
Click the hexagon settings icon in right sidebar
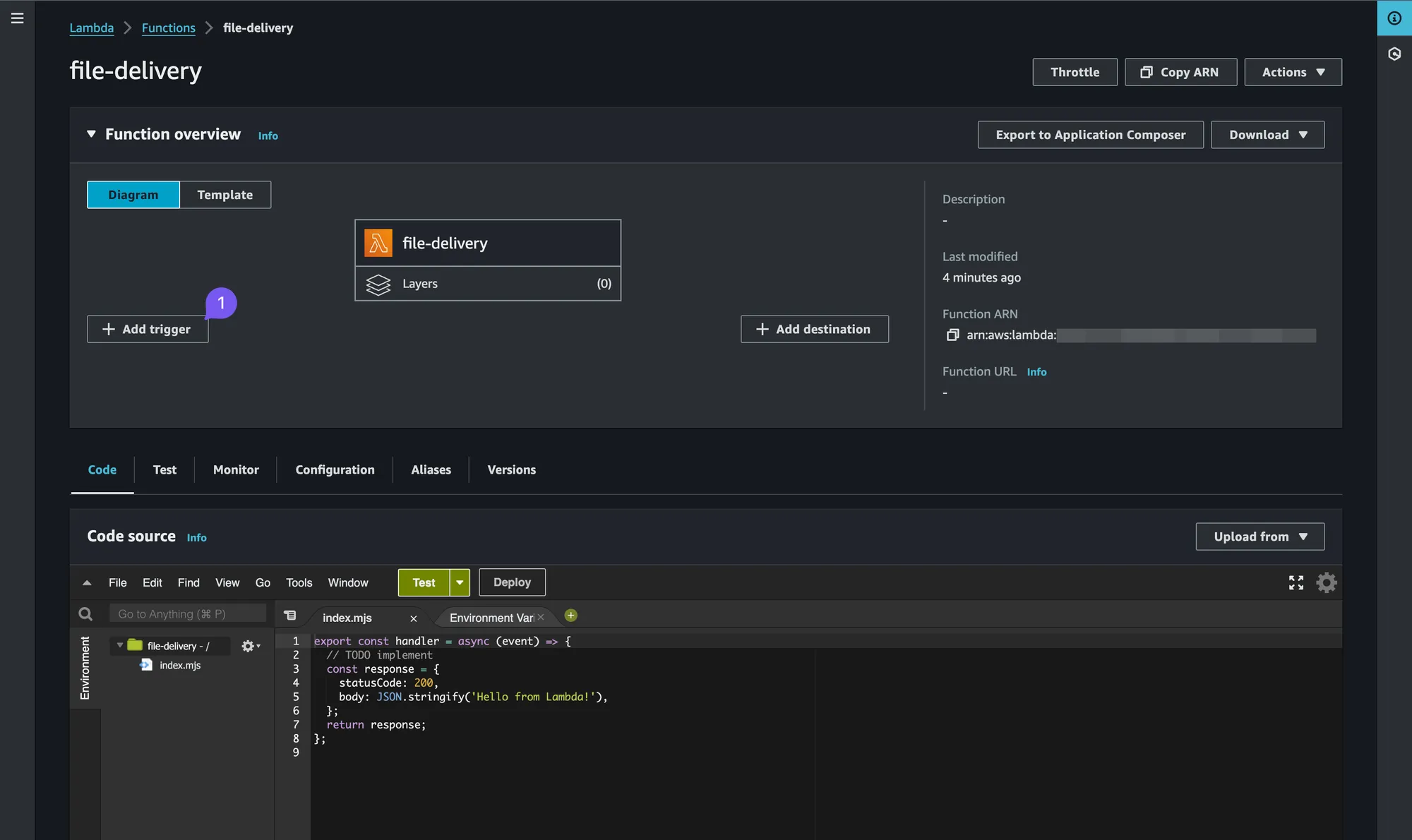(x=1394, y=54)
